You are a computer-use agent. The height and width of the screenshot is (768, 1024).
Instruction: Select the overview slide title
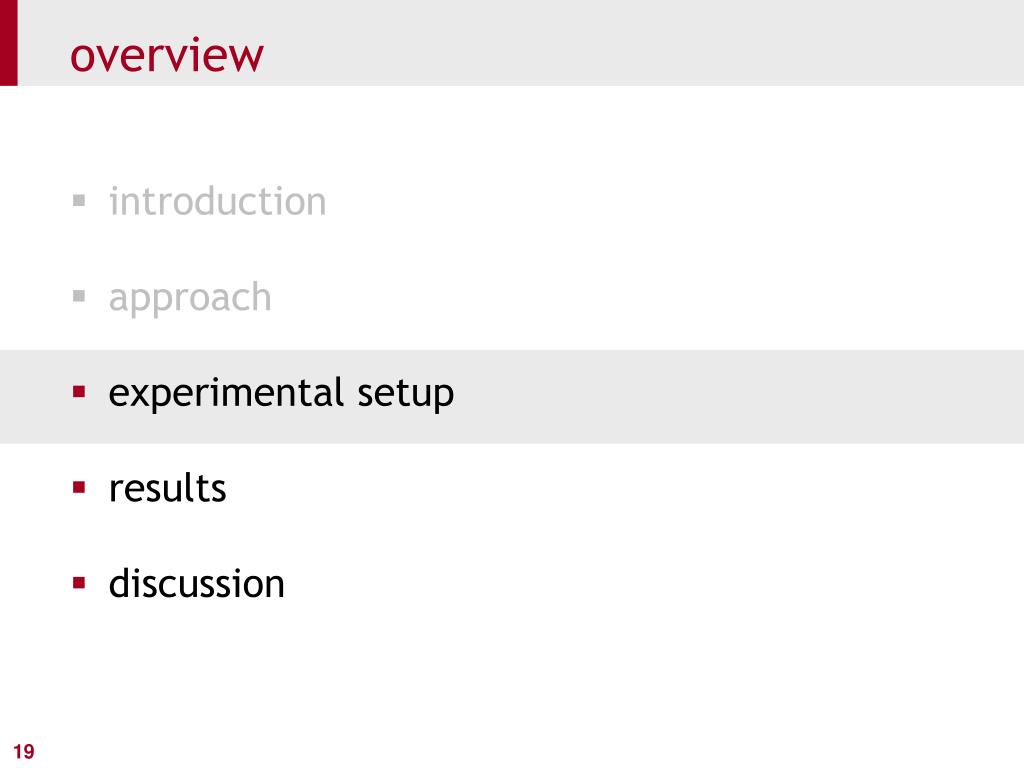point(167,56)
